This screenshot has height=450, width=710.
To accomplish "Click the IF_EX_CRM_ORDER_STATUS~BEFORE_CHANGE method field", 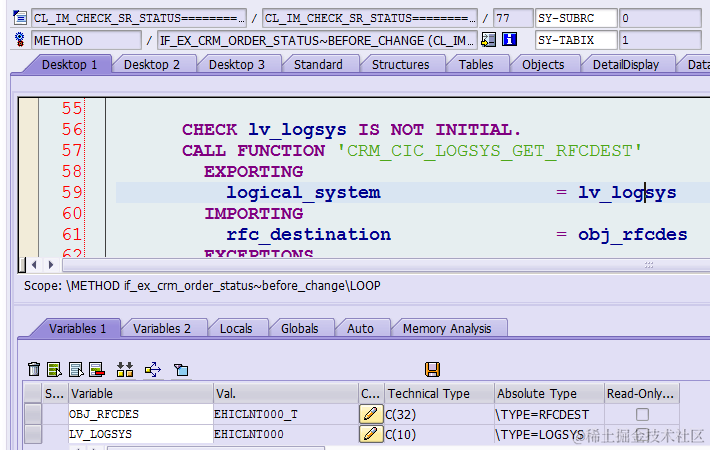I will [x=317, y=40].
